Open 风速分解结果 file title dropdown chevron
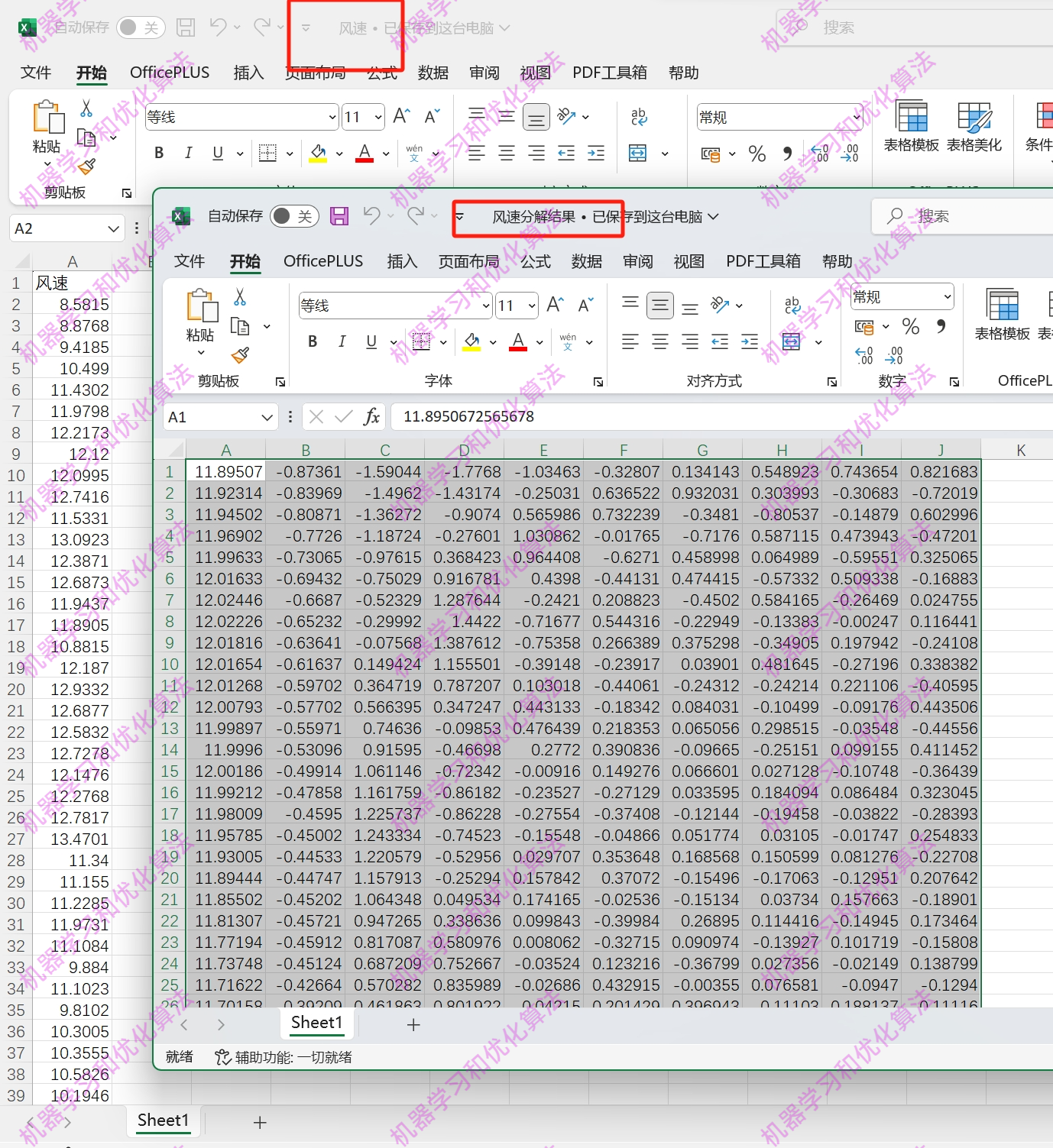Viewport: 1053px width, 1148px height. [x=713, y=216]
